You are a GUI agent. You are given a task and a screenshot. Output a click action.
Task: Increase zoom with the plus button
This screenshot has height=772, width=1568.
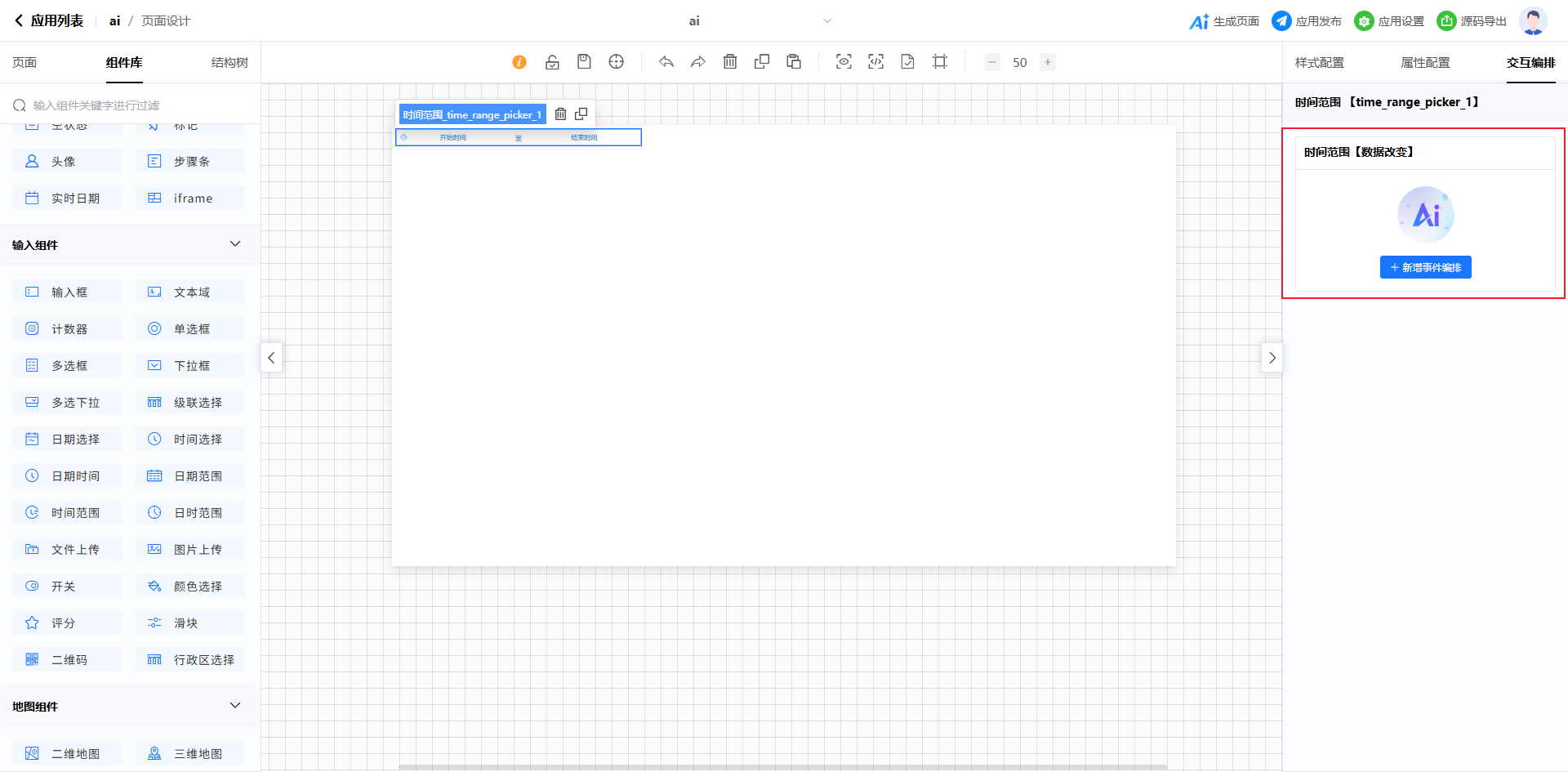point(1048,62)
